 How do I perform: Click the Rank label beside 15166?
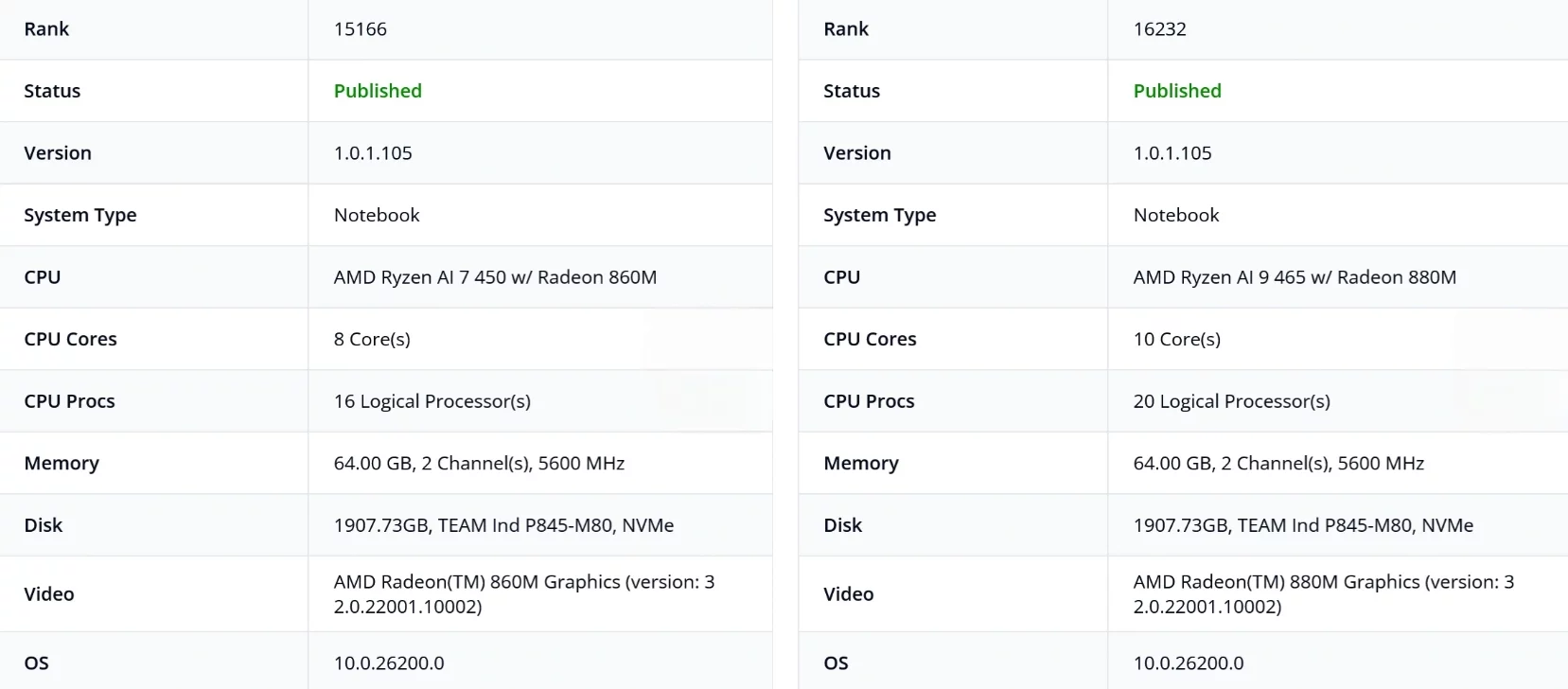click(46, 29)
